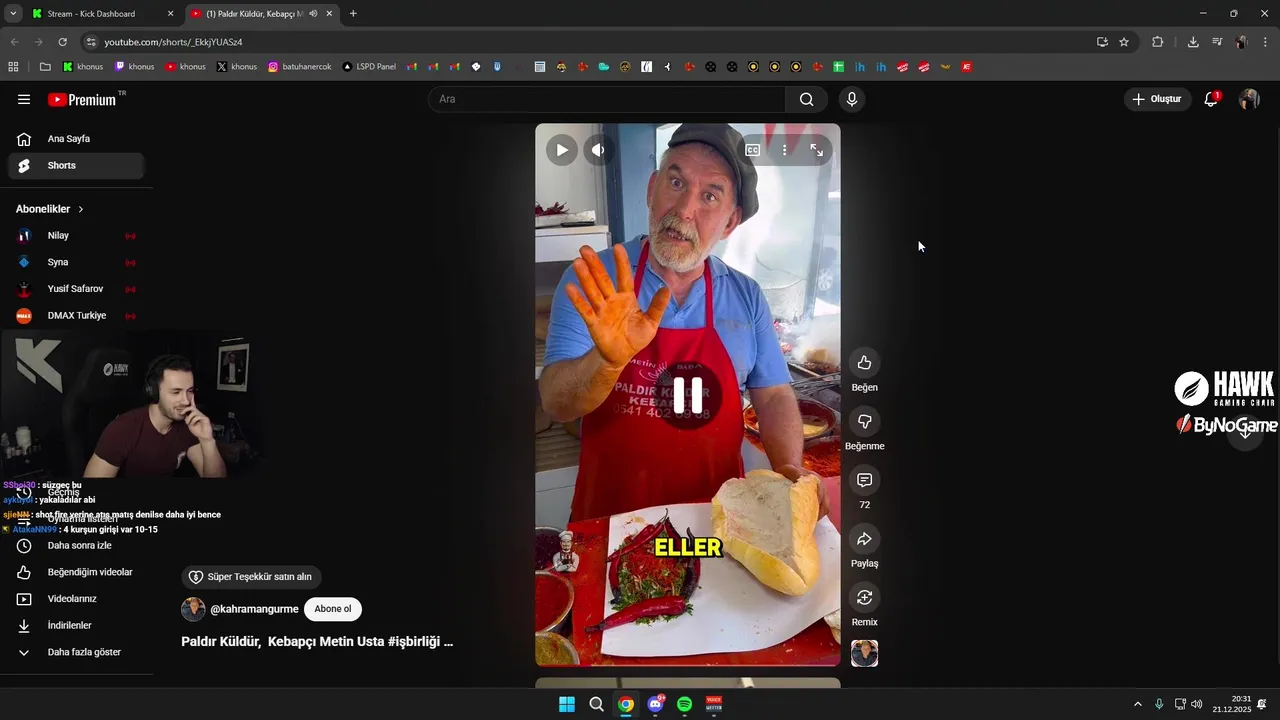This screenshot has width=1280, height=720.
Task: Open @kahramangurme channel
Action: pyautogui.click(x=254, y=609)
